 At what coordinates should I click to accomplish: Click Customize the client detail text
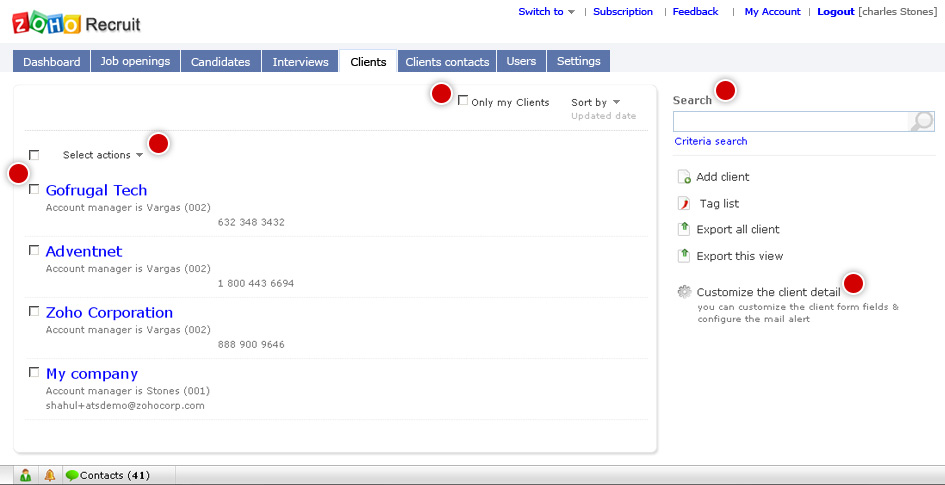click(x=768, y=292)
